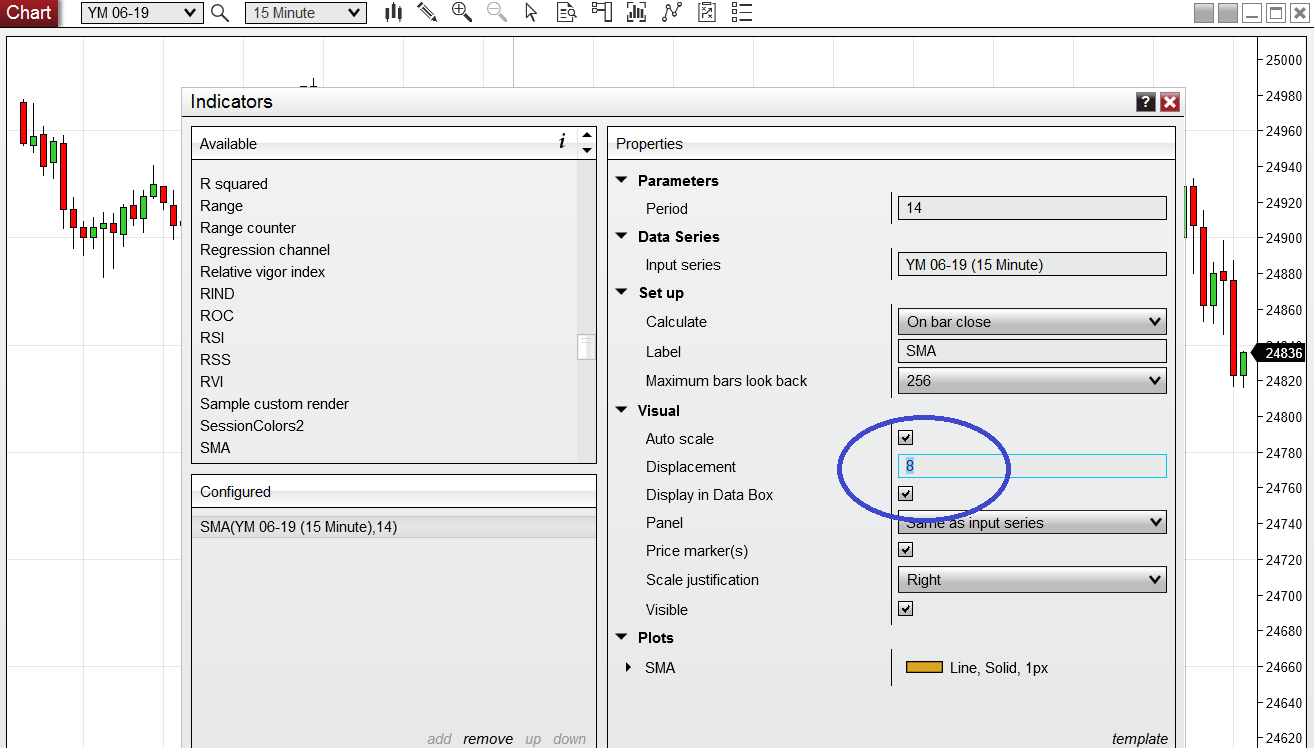1314x748 pixels.
Task: Select Relative vigor index indicator
Action: pyautogui.click(x=262, y=272)
